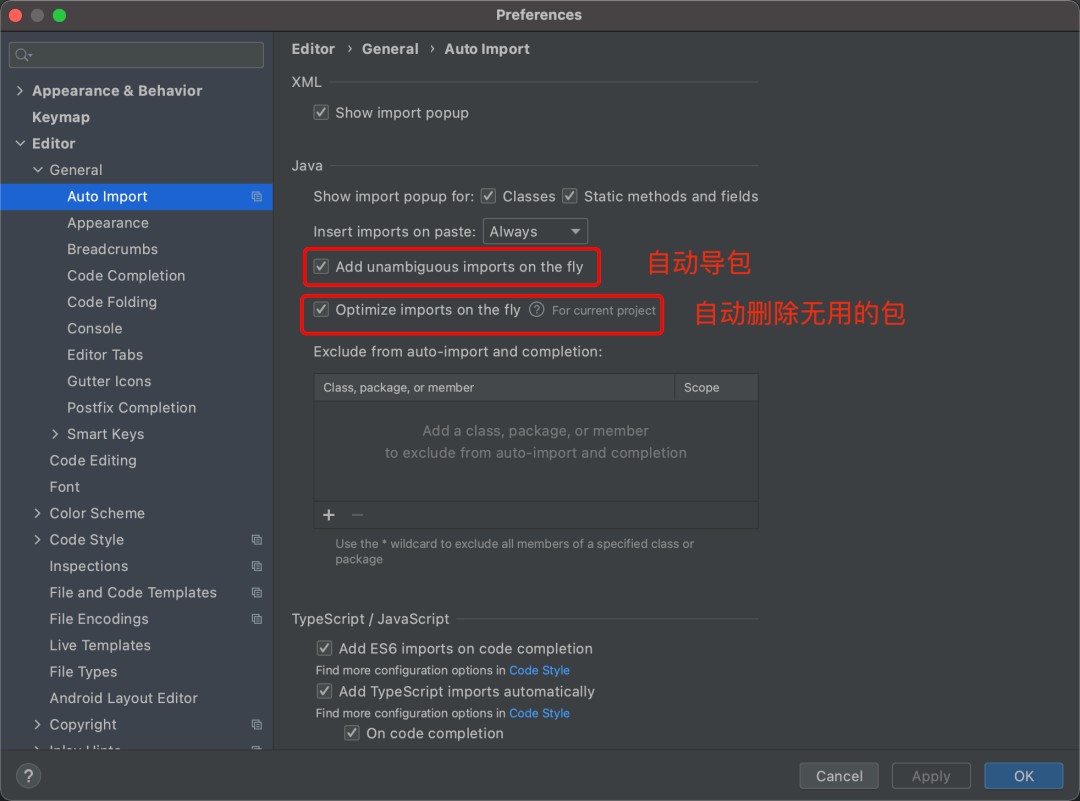Click the per-project settings icon beside Auto Import
This screenshot has height=801, width=1080.
258,197
